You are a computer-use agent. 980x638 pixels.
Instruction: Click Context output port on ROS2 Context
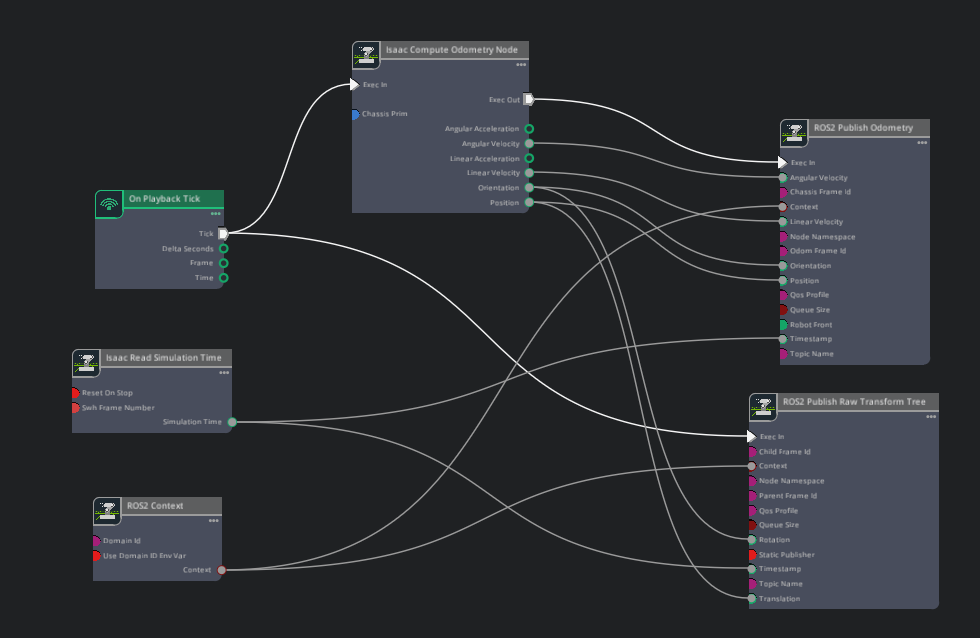(x=221, y=570)
